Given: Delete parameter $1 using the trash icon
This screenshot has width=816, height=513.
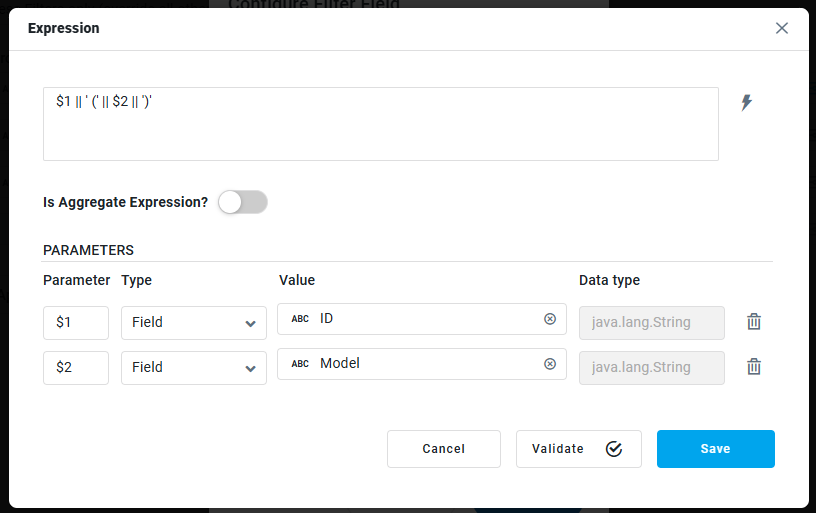Looking at the screenshot, I should (754, 322).
